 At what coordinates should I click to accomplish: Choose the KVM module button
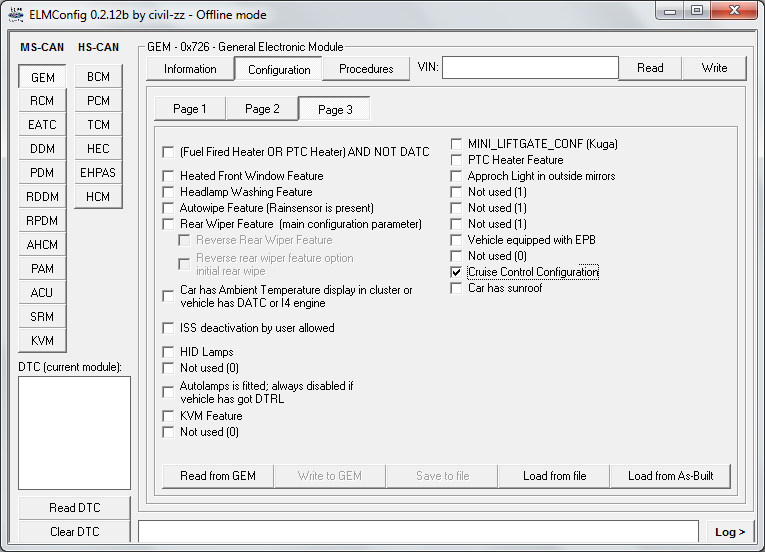click(42, 341)
